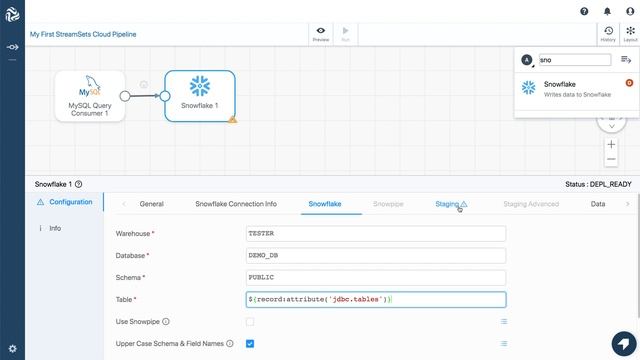Click Snowflake stage input connector circle
The width and height of the screenshot is (640, 360).
pyautogui.click(x=165, y=96)
